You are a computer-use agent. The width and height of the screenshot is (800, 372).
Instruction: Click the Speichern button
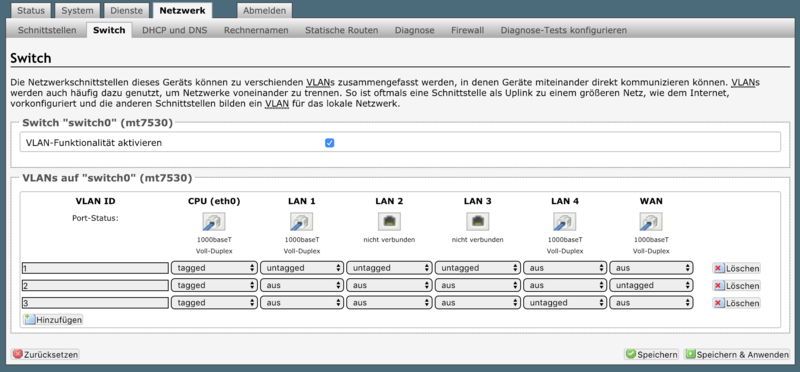(x=652, y=354)
